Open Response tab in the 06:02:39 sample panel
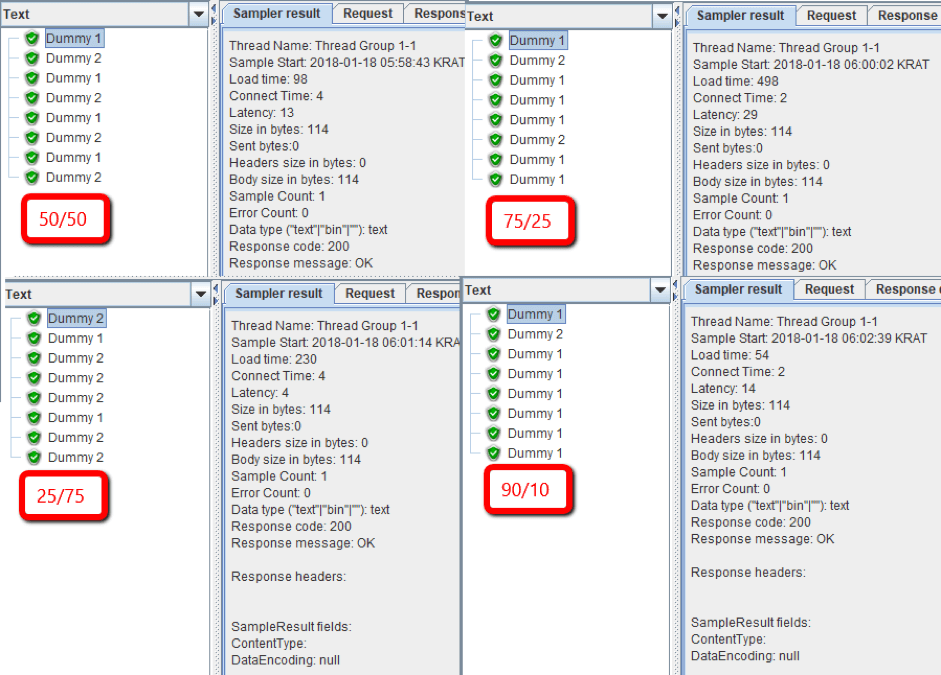Viewport: 941px width, 675px height. 904,289
